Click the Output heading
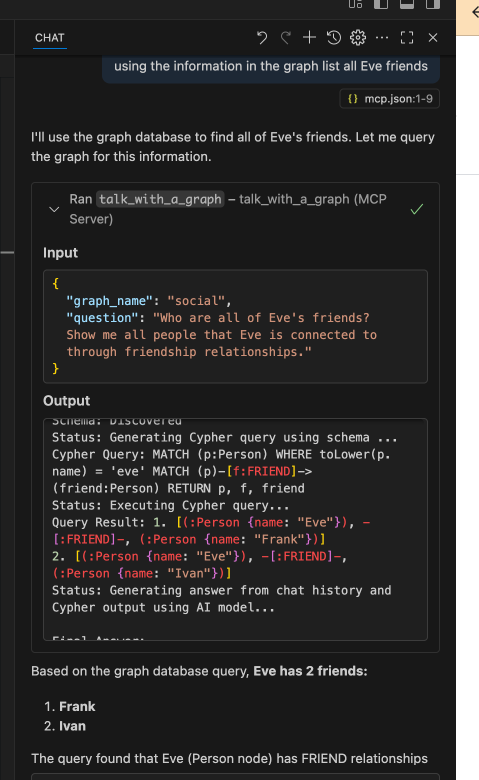The width and height of the screenshot is (479, 780). [67, 401]
